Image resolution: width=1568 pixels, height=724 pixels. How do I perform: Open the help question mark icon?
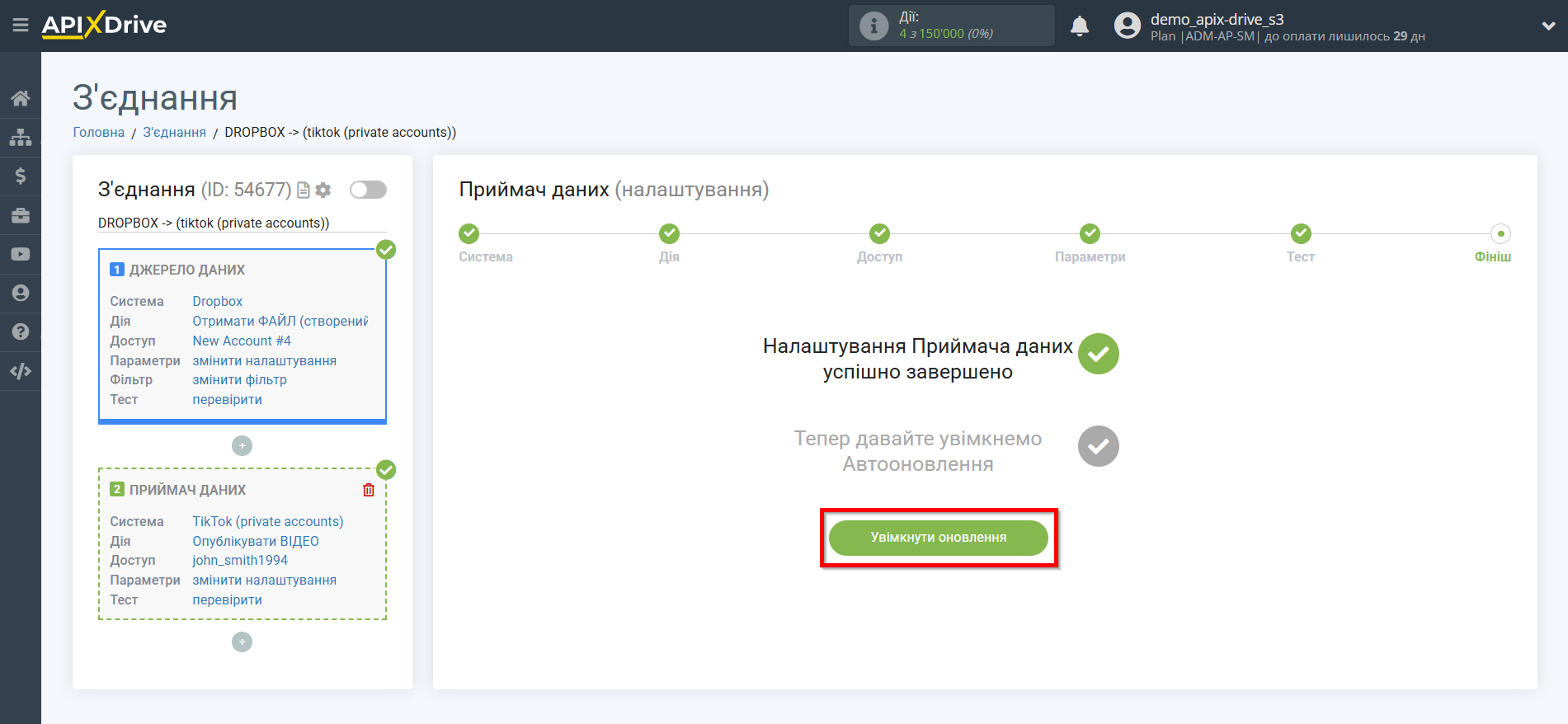pyautogui.click(x=21, y=331)
